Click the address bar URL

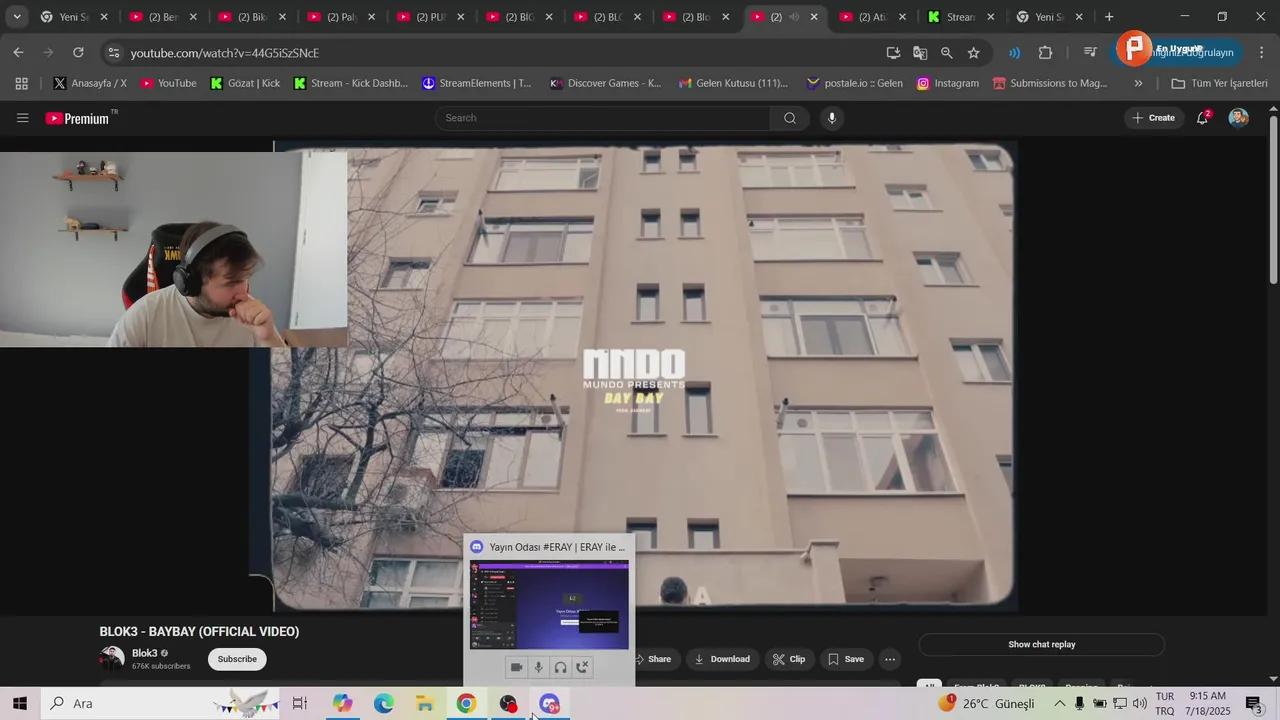point(225,53)
